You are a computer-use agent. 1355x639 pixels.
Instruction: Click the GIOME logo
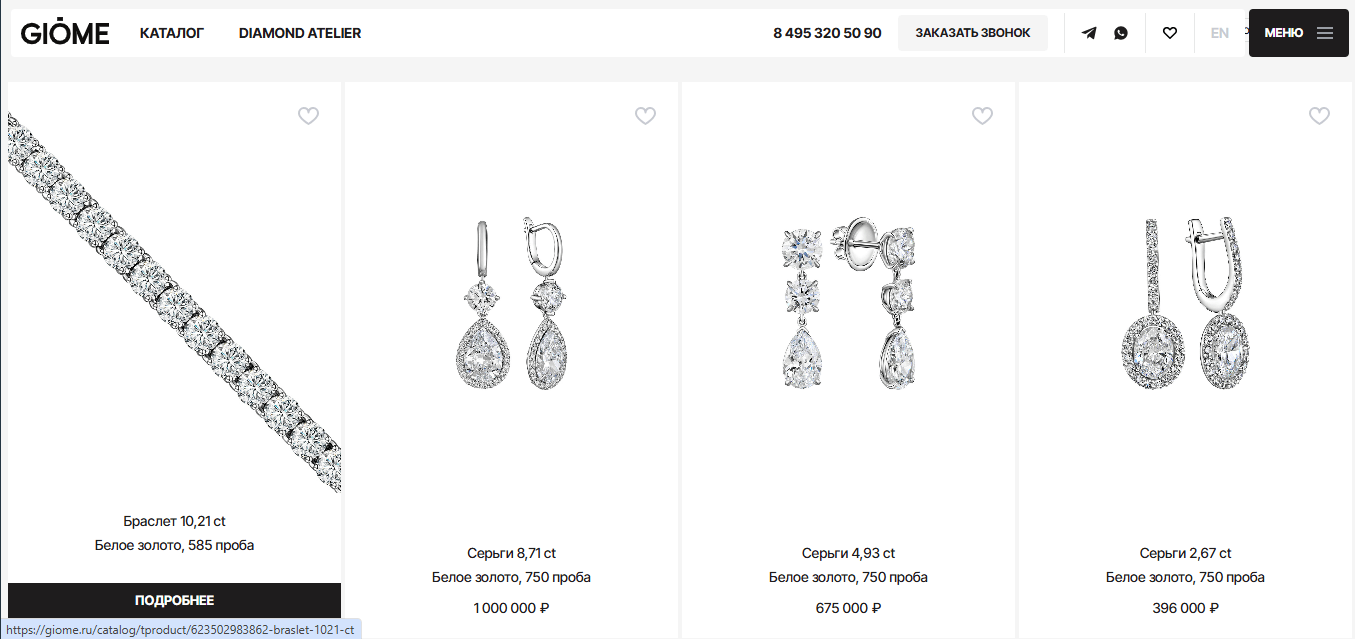pyautogui.click(x=65, y=33)
